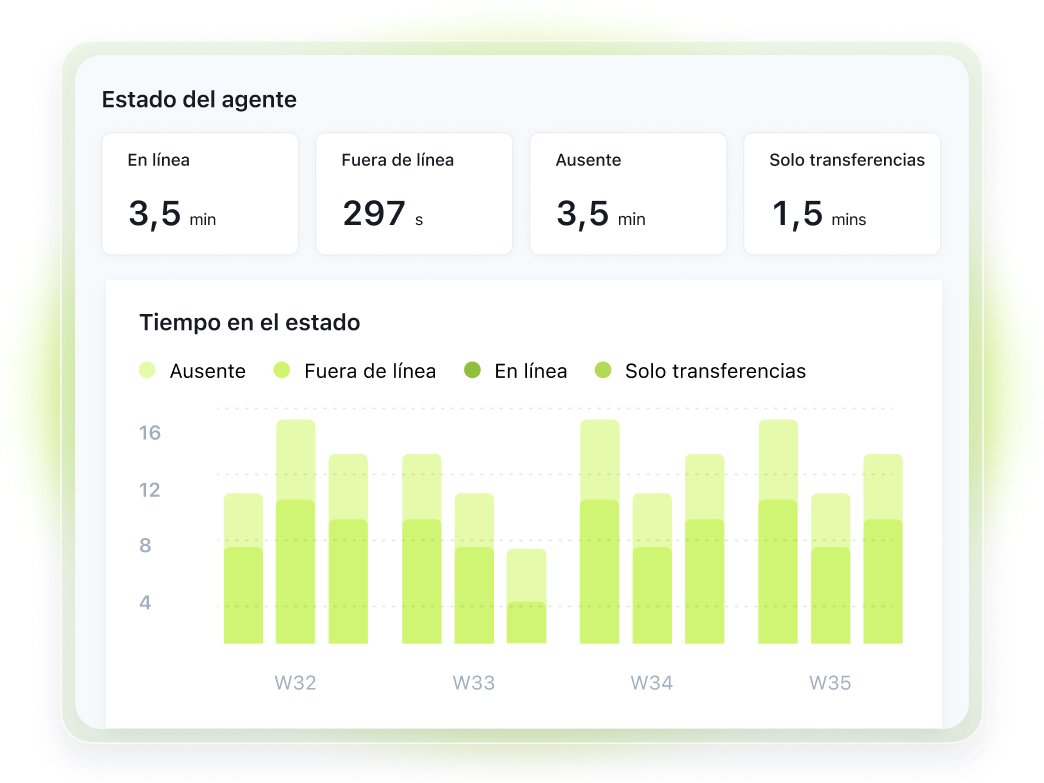Select the Solo transferencias 1,5 mins card
This screenshot has width=1044, height=783.
841,194
